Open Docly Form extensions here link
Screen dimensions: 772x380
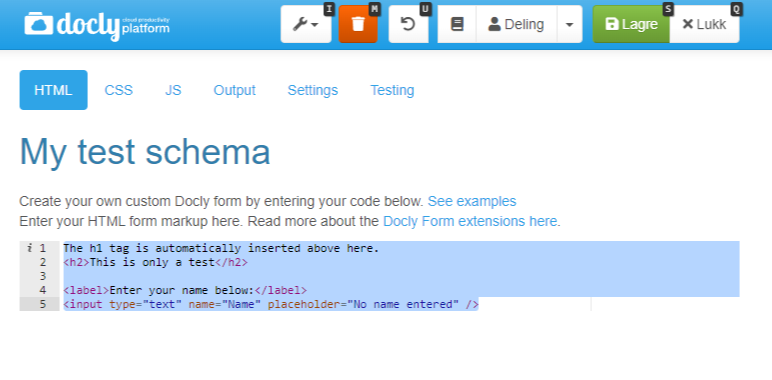(470, 222)
